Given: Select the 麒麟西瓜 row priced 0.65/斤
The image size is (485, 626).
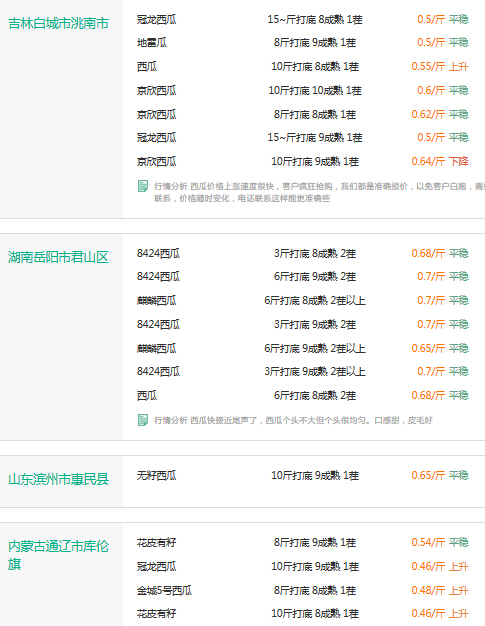Looking at the screenshot, I should [303, 349].
